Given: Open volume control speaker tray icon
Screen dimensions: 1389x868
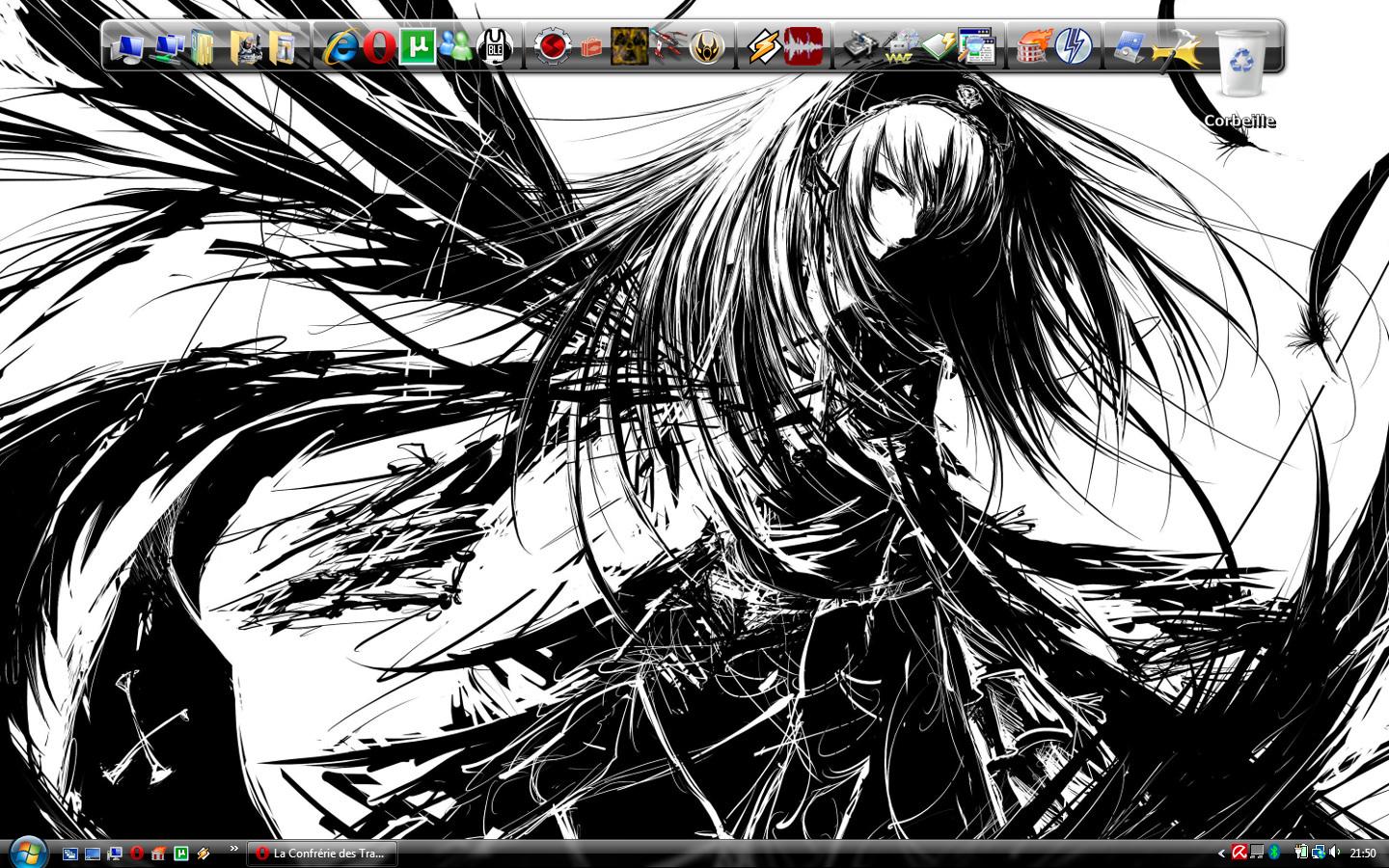Looking at the screenshot, I should click(x=1335, y=853).
